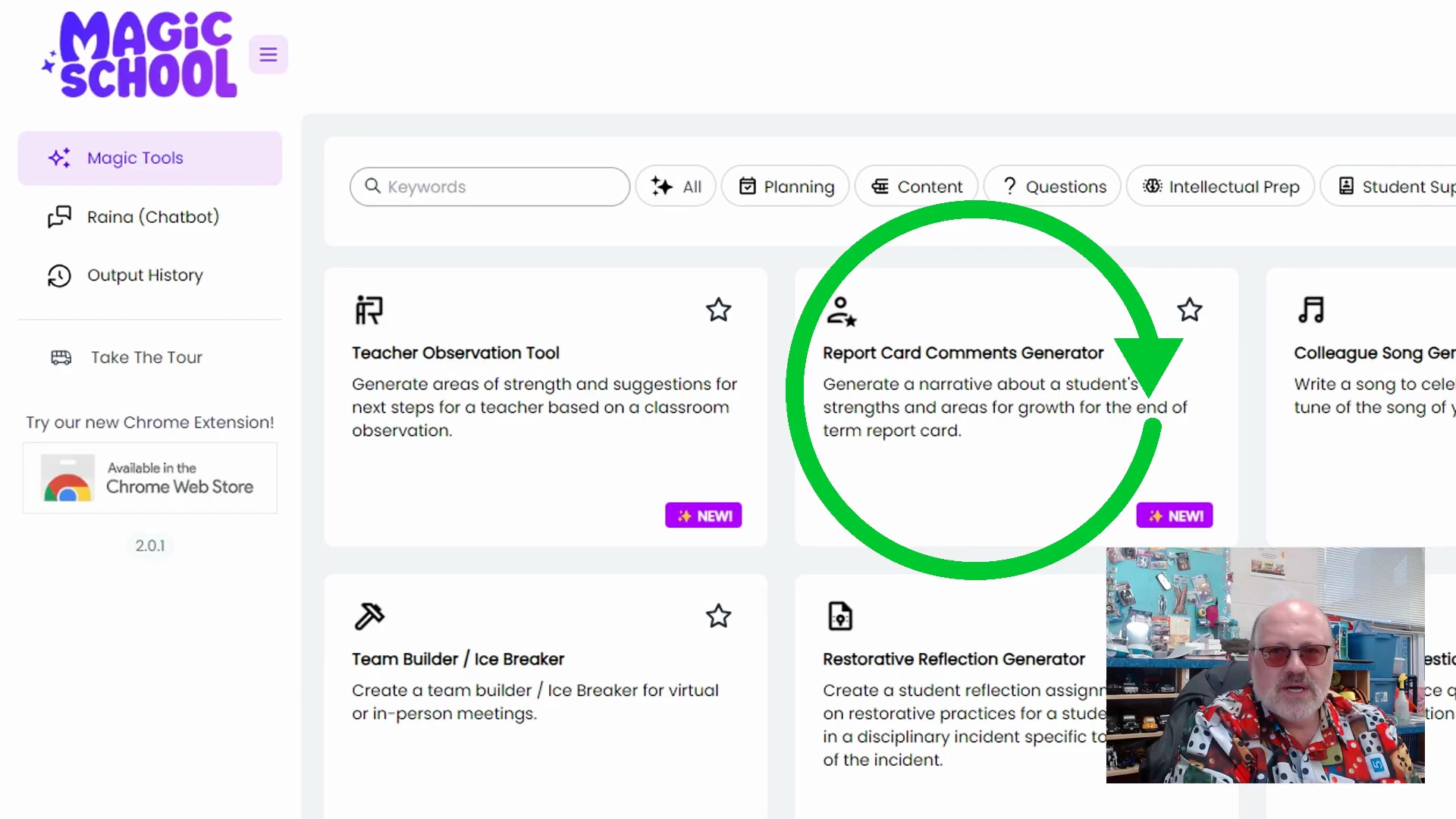Viewport: 1456px width, 819px height.
Task: Click the webcam video overlay thumbnail
Action: click(1265, 665)
